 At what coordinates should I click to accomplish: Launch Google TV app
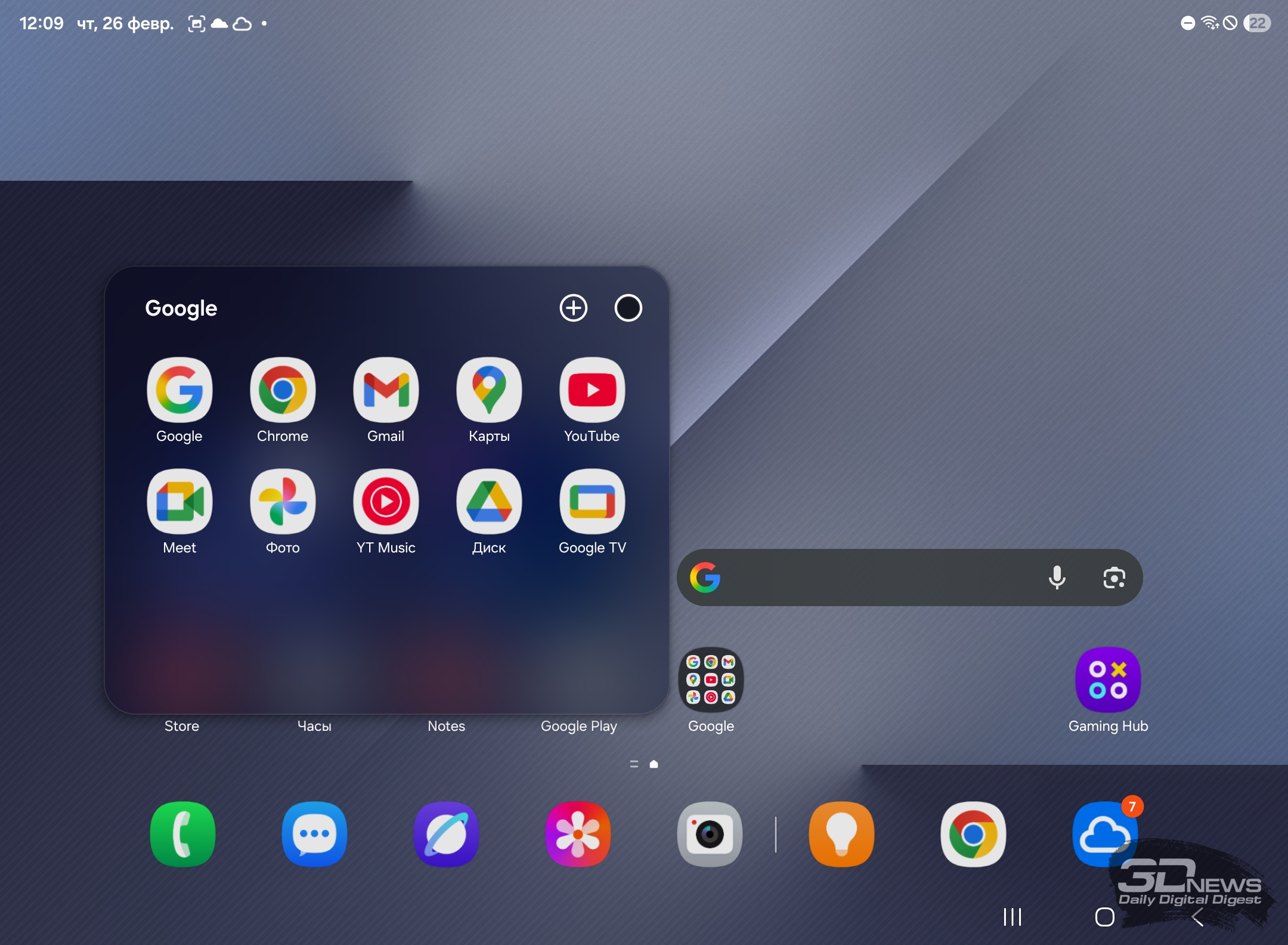click(x=592, y=502)
